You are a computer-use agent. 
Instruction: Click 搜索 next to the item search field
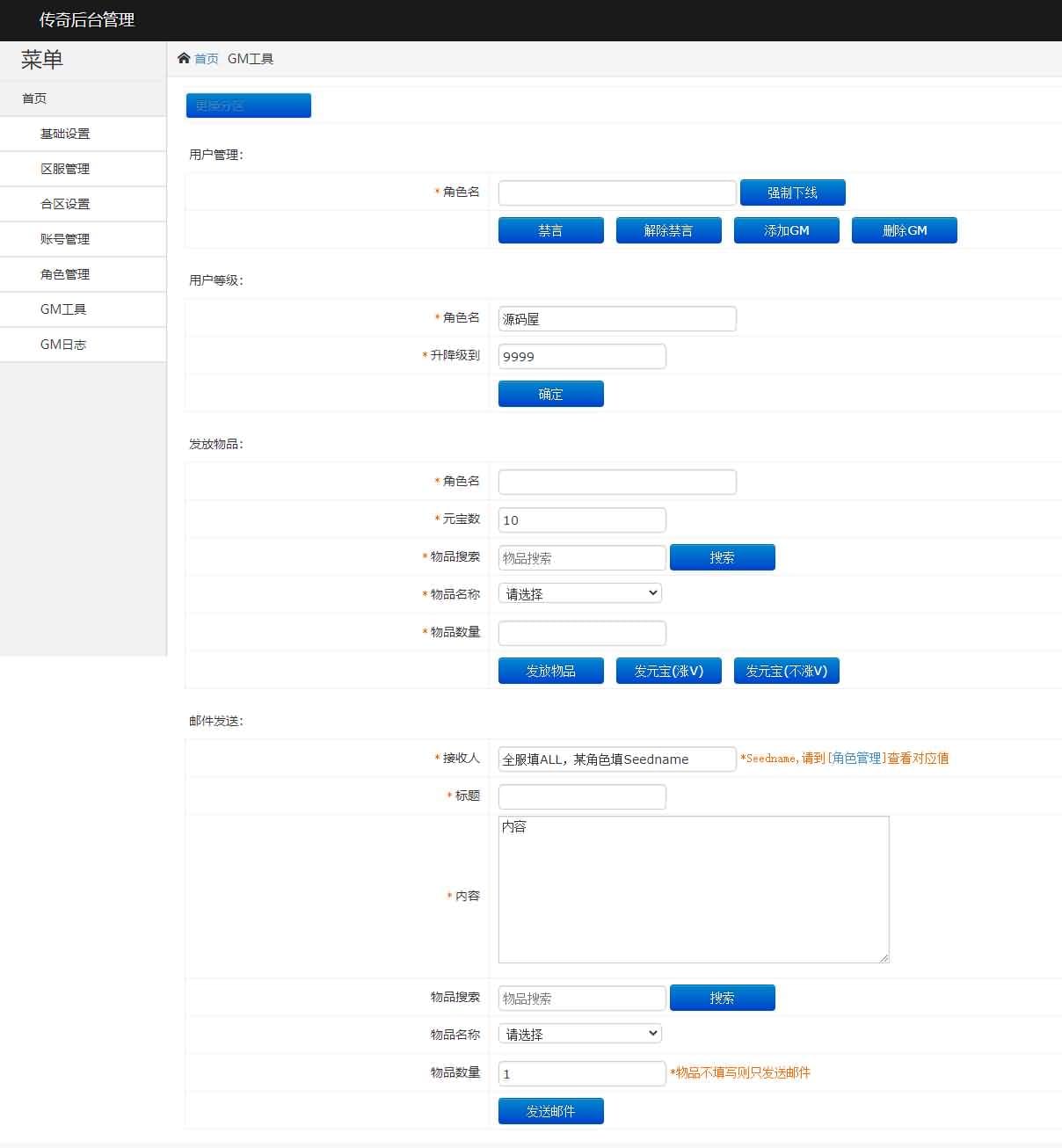[722, 556]
